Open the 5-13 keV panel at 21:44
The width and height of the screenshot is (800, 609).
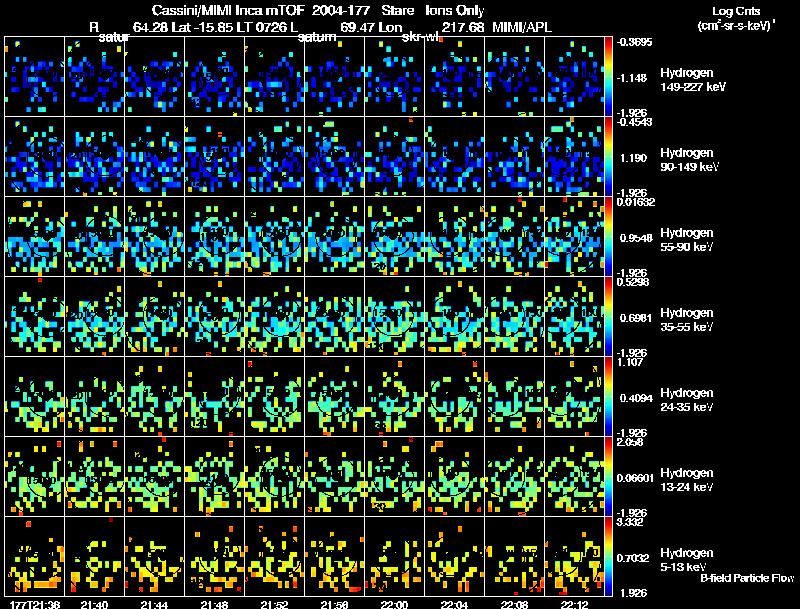tap(155, 556)
